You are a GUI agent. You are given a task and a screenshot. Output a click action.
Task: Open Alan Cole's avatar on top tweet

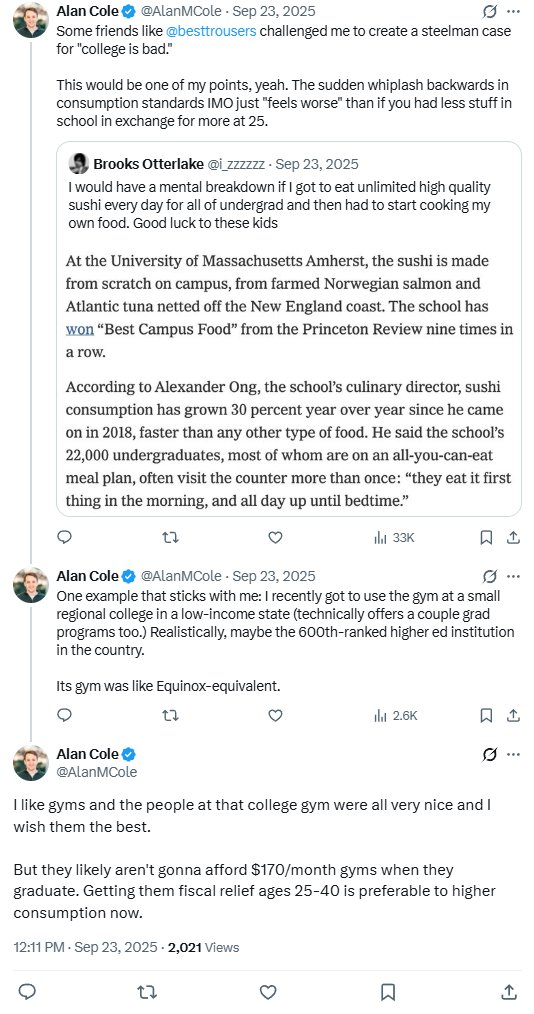click(30, 20)
